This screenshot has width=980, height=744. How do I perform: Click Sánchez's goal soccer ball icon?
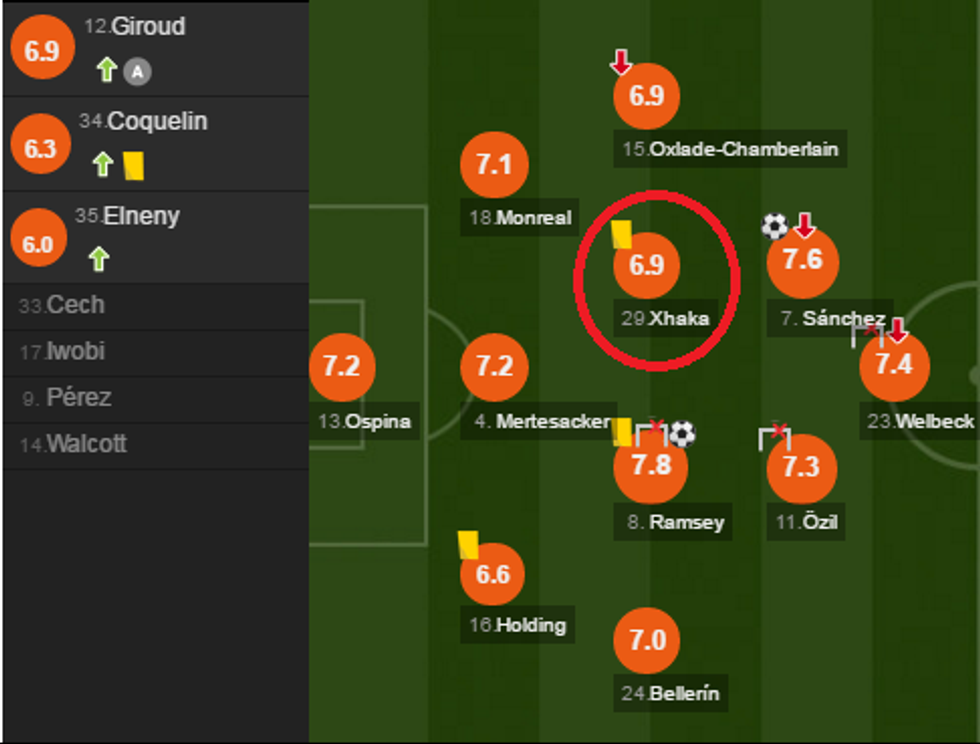[775, 226]
